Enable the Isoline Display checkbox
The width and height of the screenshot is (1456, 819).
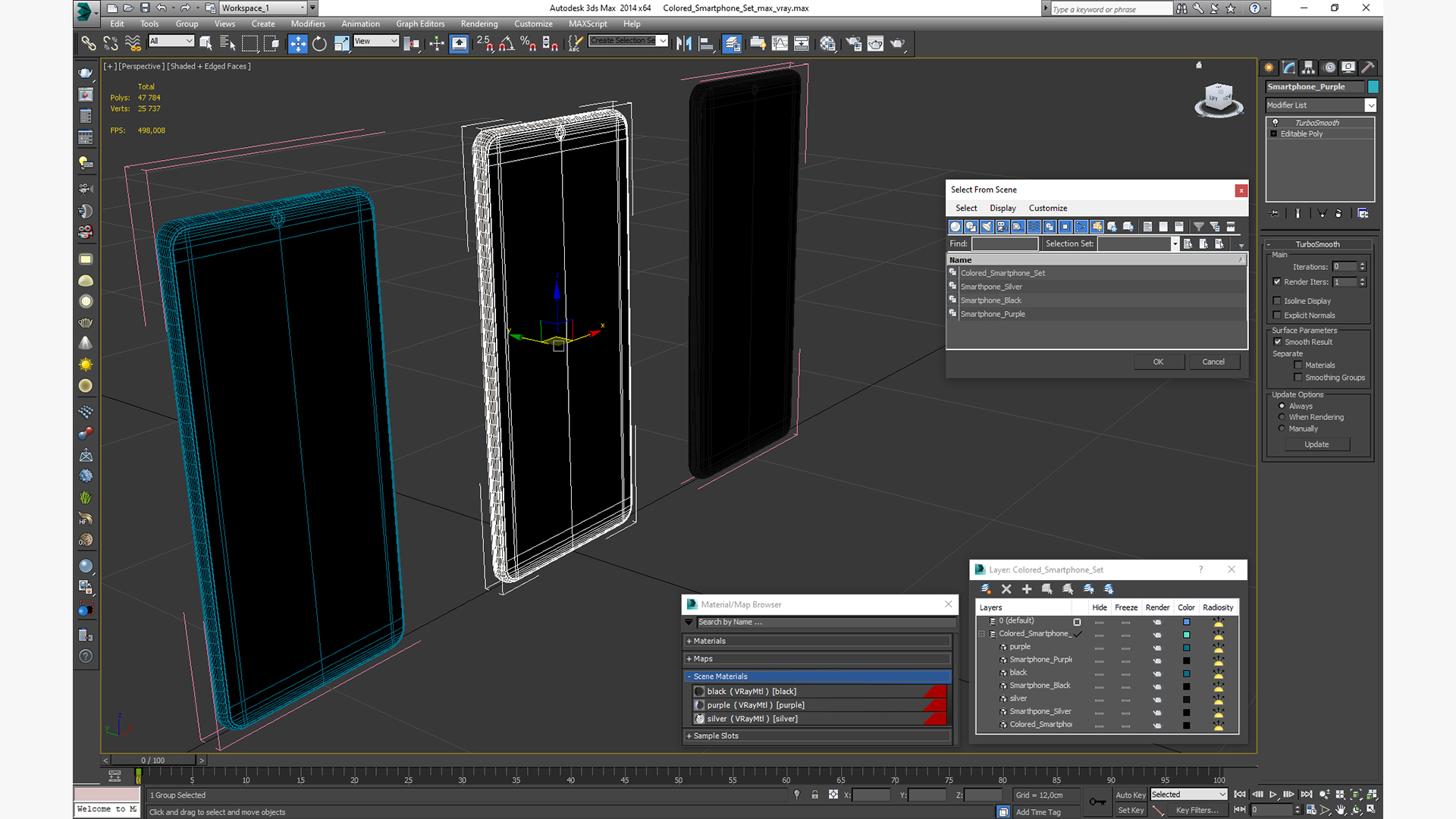[x=1277, y=300]
